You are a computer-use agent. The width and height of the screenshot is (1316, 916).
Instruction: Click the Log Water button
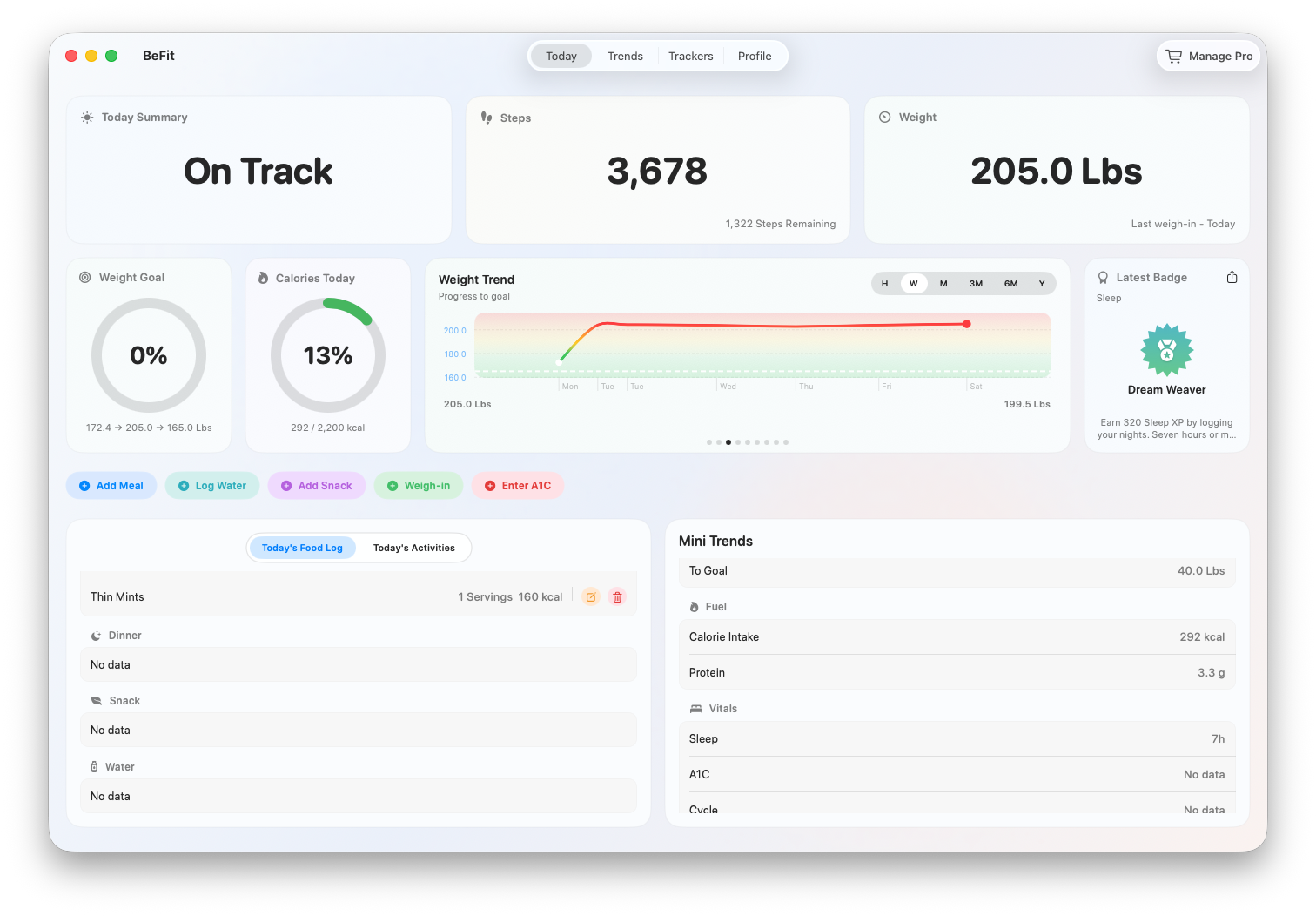212,486
